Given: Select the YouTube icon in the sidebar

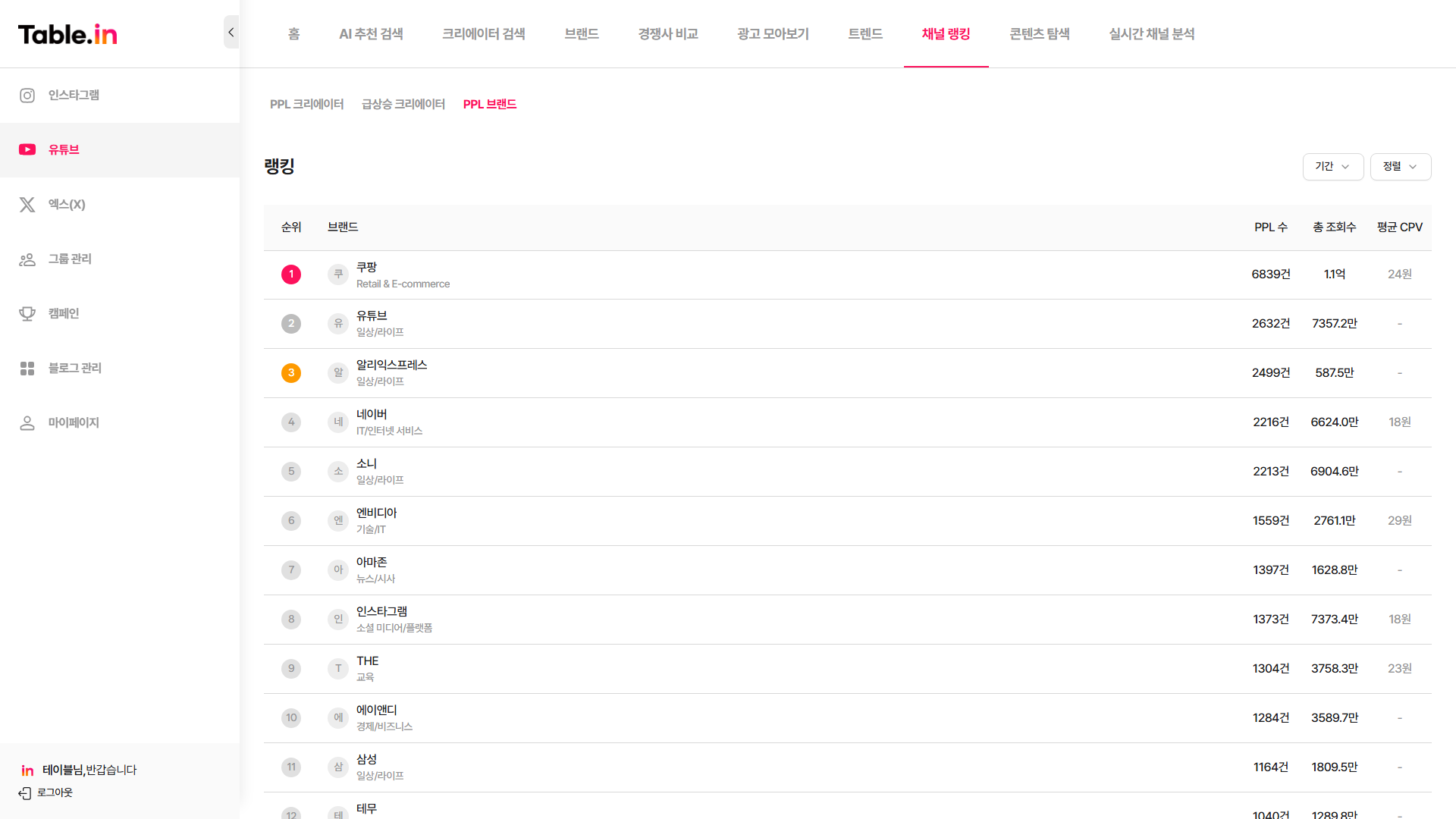Looking at the screenshot, I should point(27,149).
